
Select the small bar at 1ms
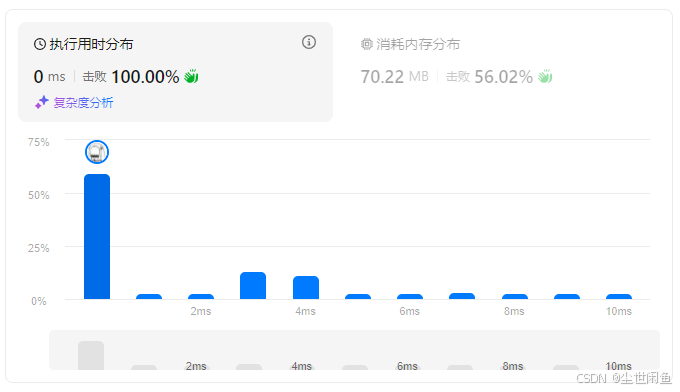(x=149, y=297)
